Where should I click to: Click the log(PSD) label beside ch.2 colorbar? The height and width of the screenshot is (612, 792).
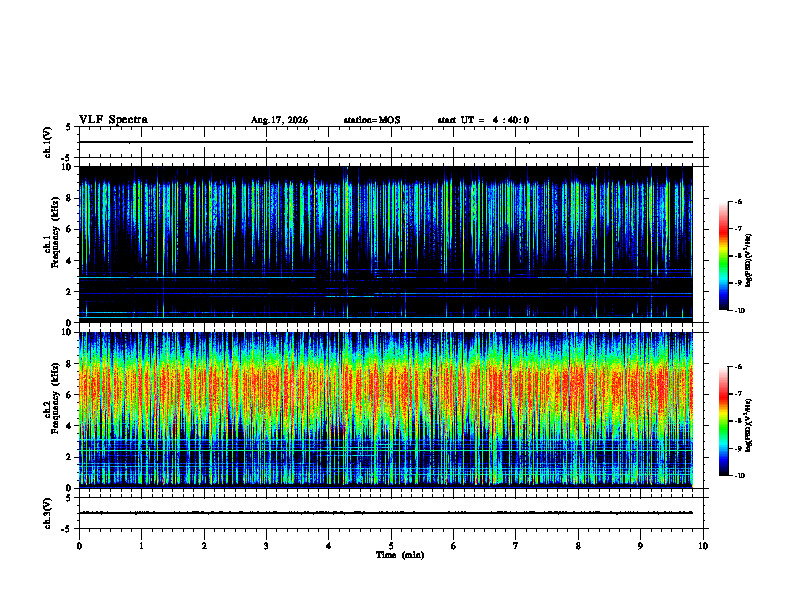(x=749, y=426)
